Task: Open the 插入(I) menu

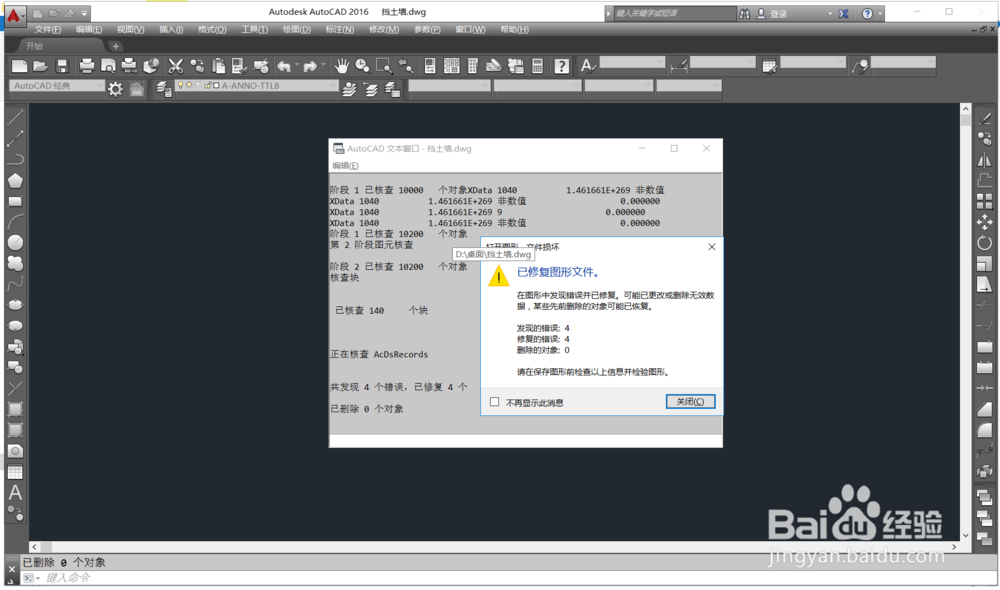Action: [171, 29]
